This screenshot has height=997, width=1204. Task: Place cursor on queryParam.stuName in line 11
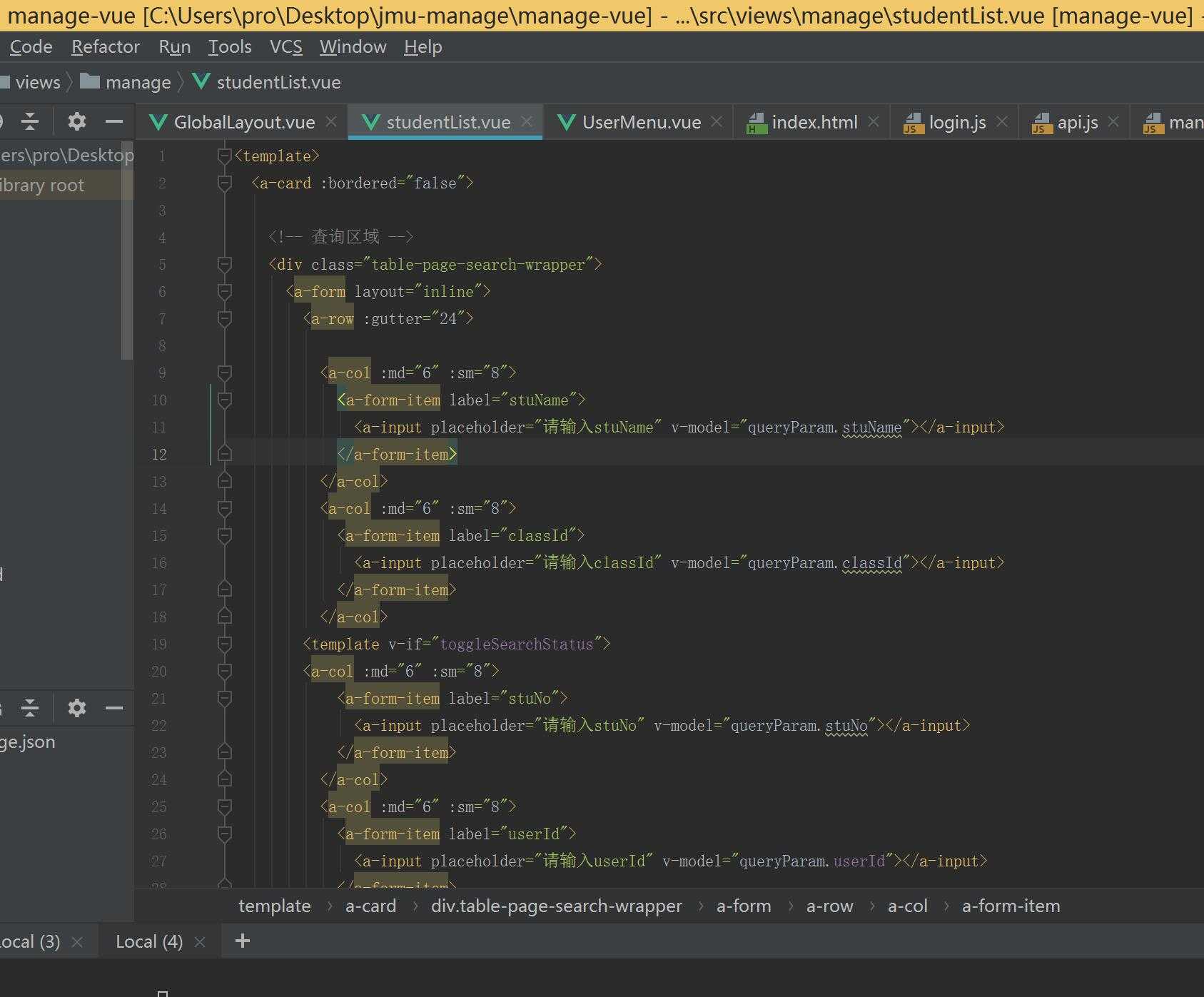(x=824, y=427)
